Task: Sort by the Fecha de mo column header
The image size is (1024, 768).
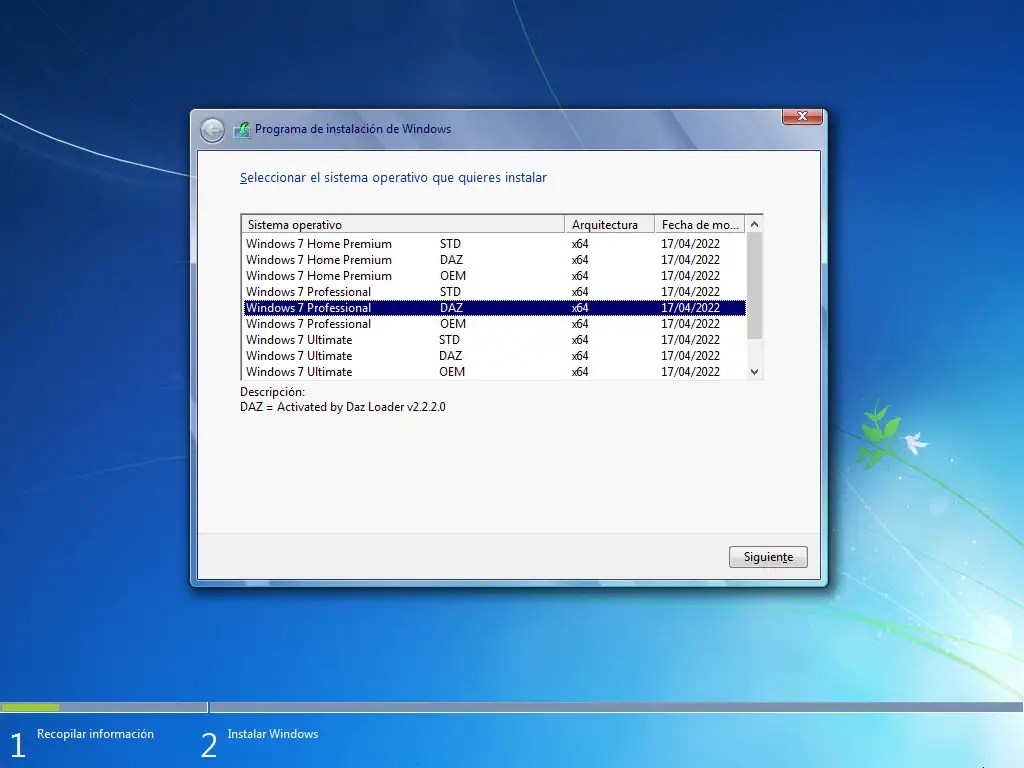Action: click(x=700, y=223)
